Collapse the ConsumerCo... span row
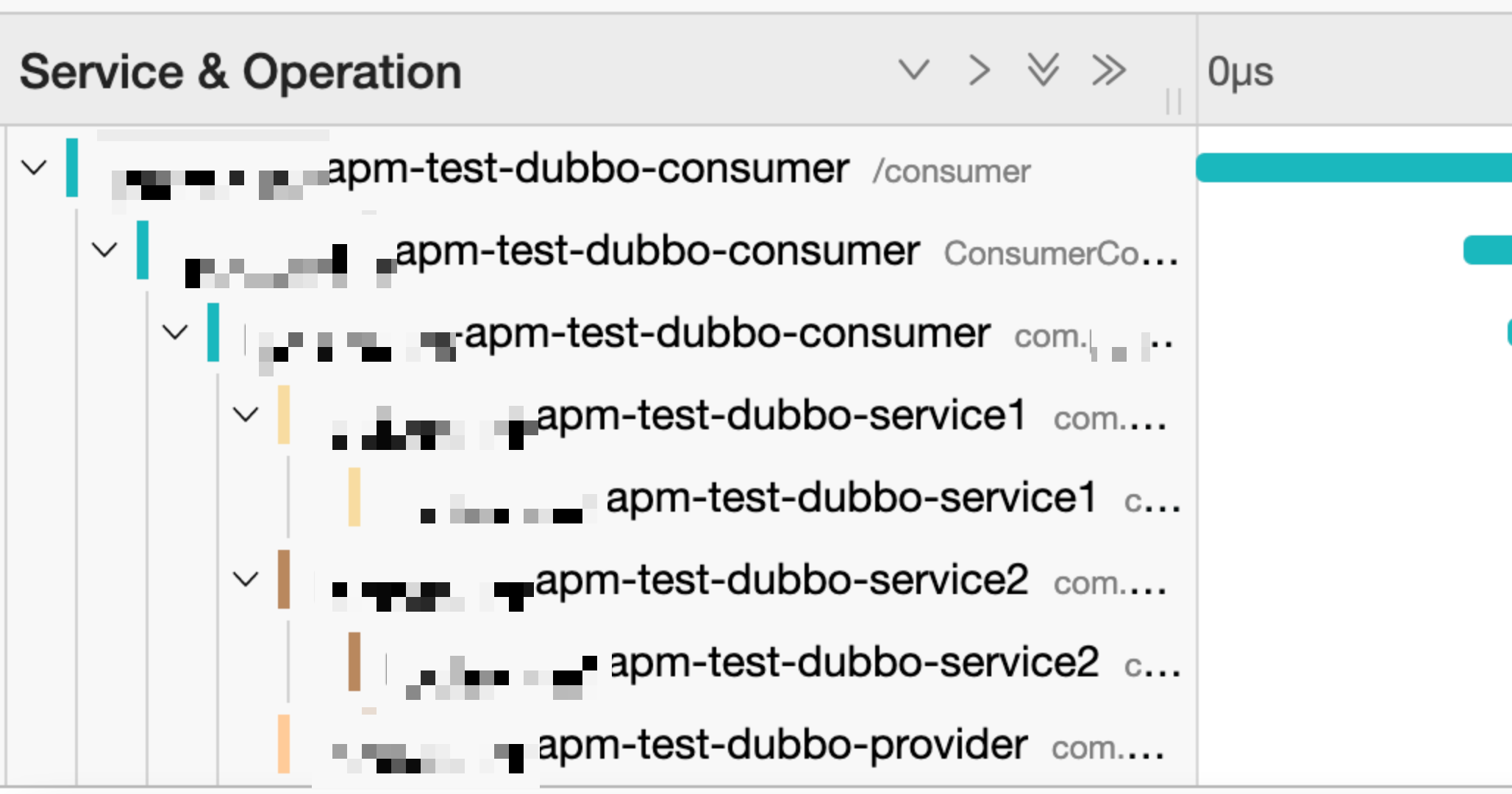Viewport: 1512px width, 794px height. click(104, 250)
